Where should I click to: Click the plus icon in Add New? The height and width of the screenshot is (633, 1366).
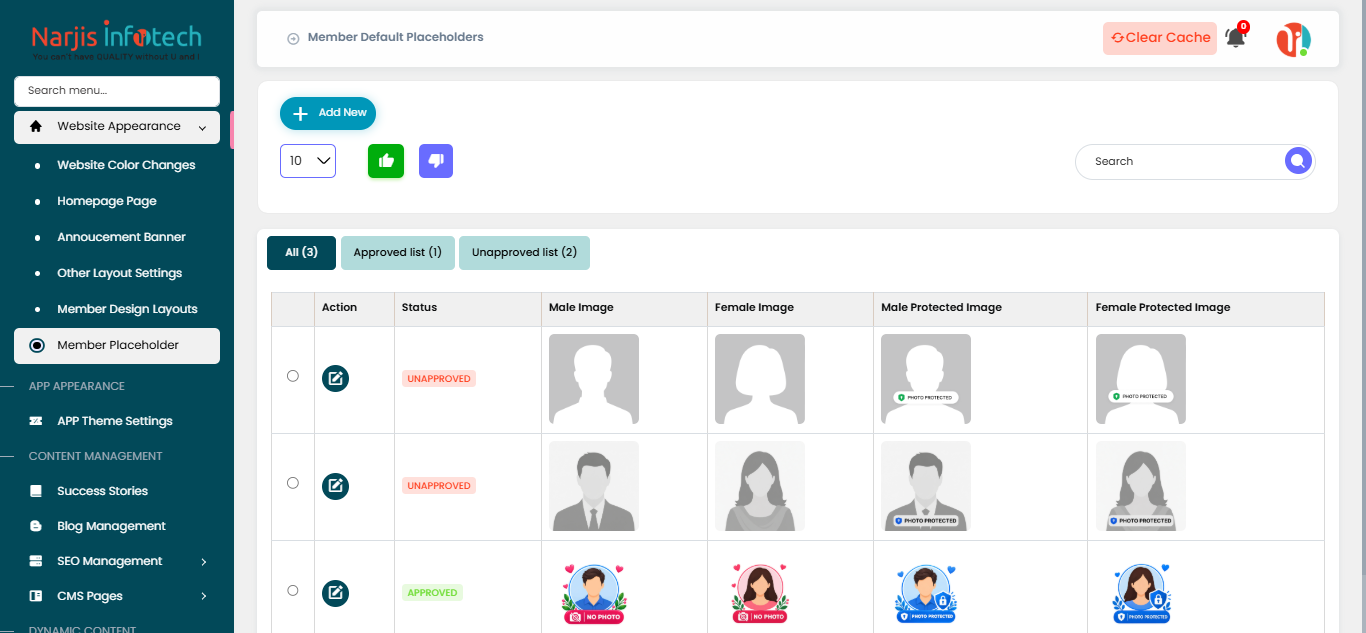(300, 113)
